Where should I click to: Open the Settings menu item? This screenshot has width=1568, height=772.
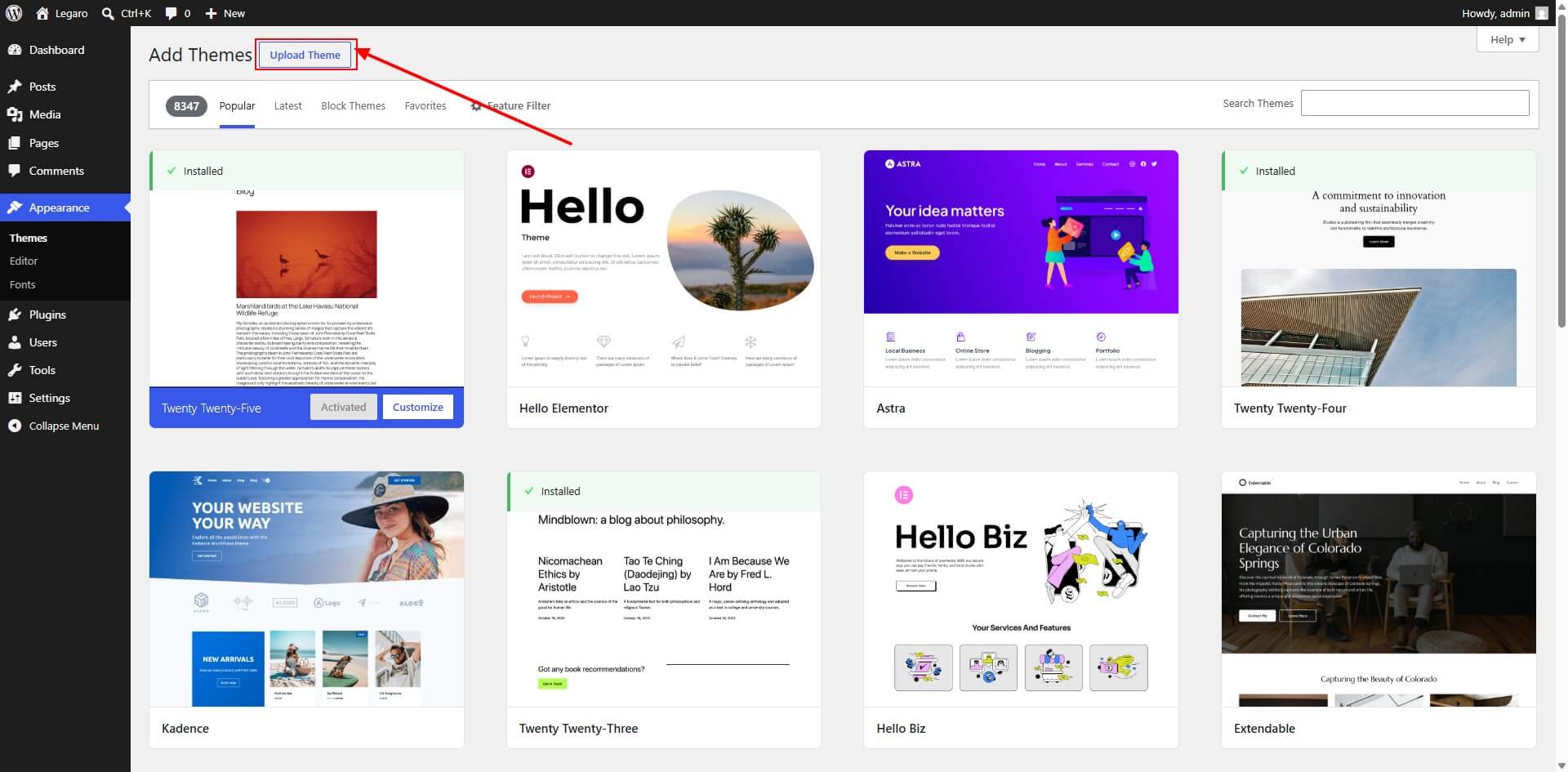pos(65,398)
